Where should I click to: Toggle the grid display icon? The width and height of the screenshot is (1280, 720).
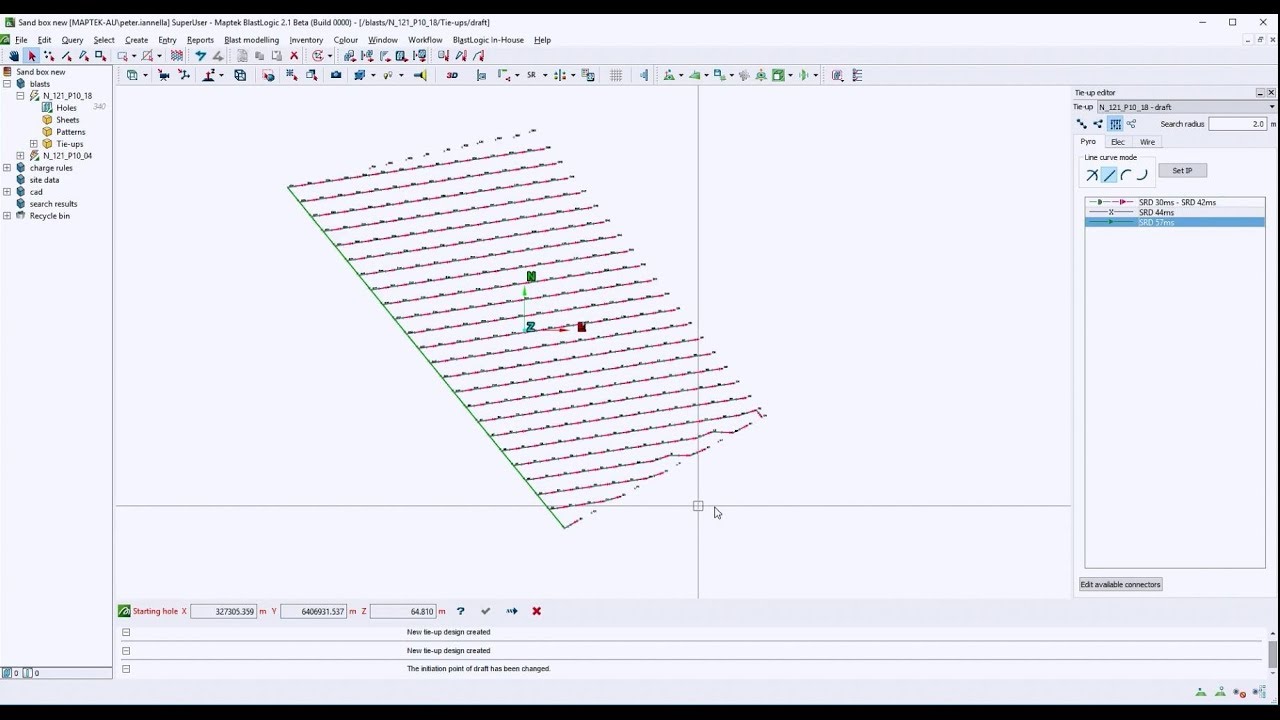616,75
